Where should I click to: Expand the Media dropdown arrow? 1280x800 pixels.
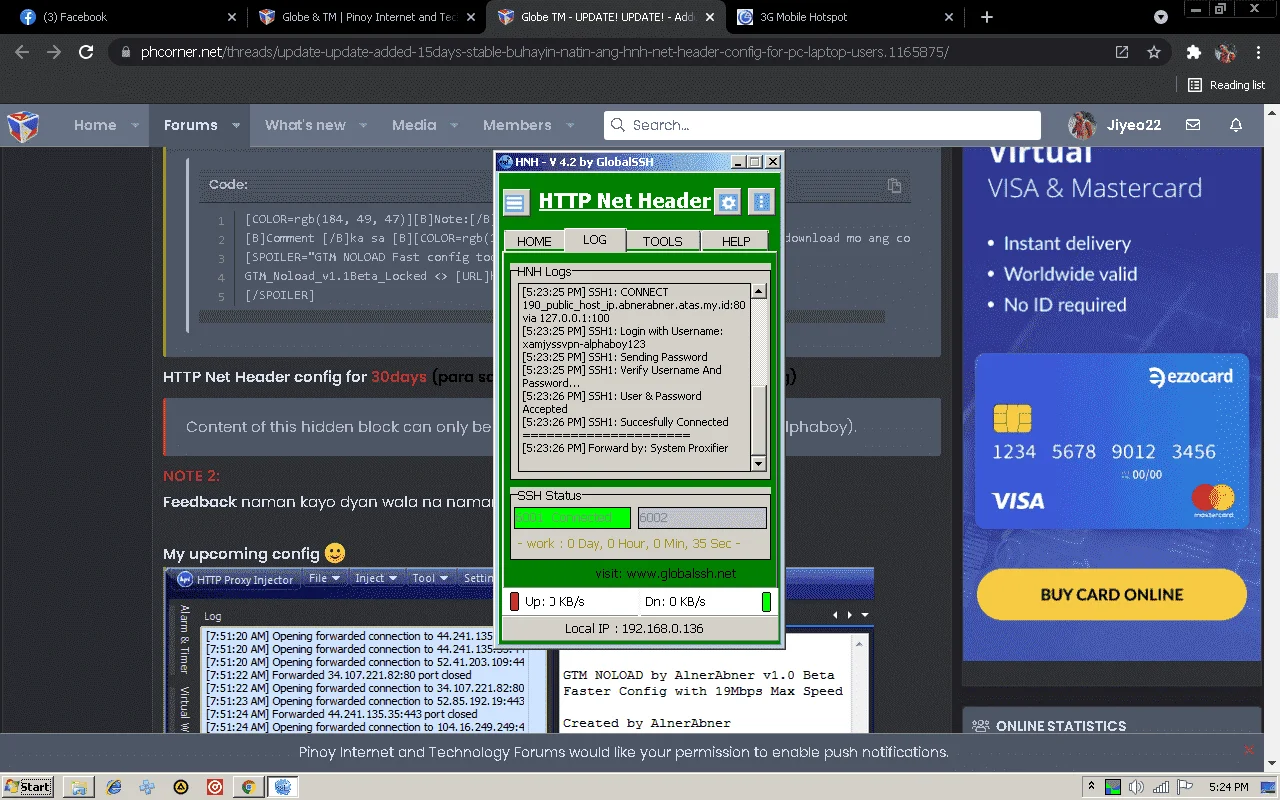[454, 126]
